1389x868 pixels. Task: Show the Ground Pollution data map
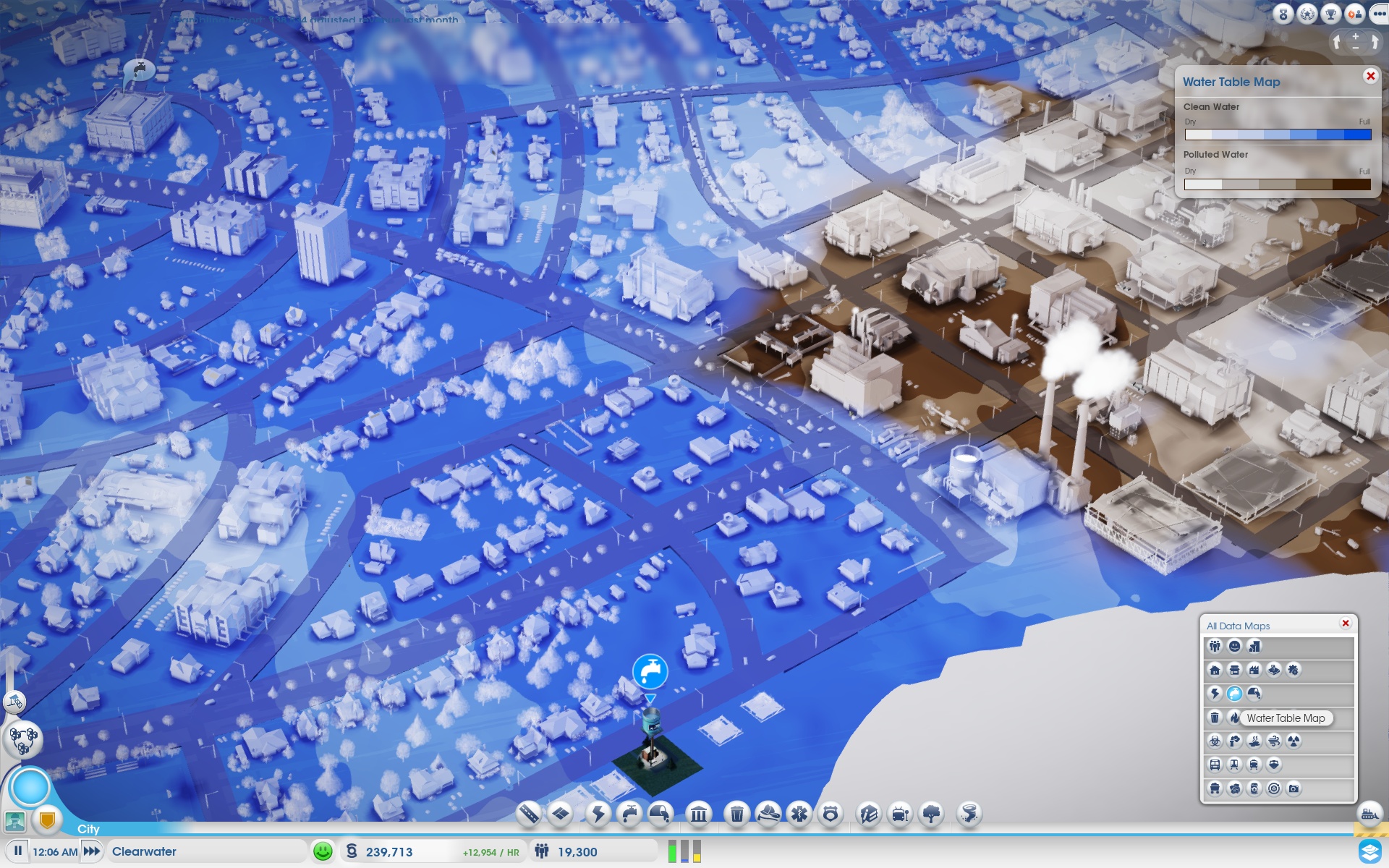[x=1254, y=741]
